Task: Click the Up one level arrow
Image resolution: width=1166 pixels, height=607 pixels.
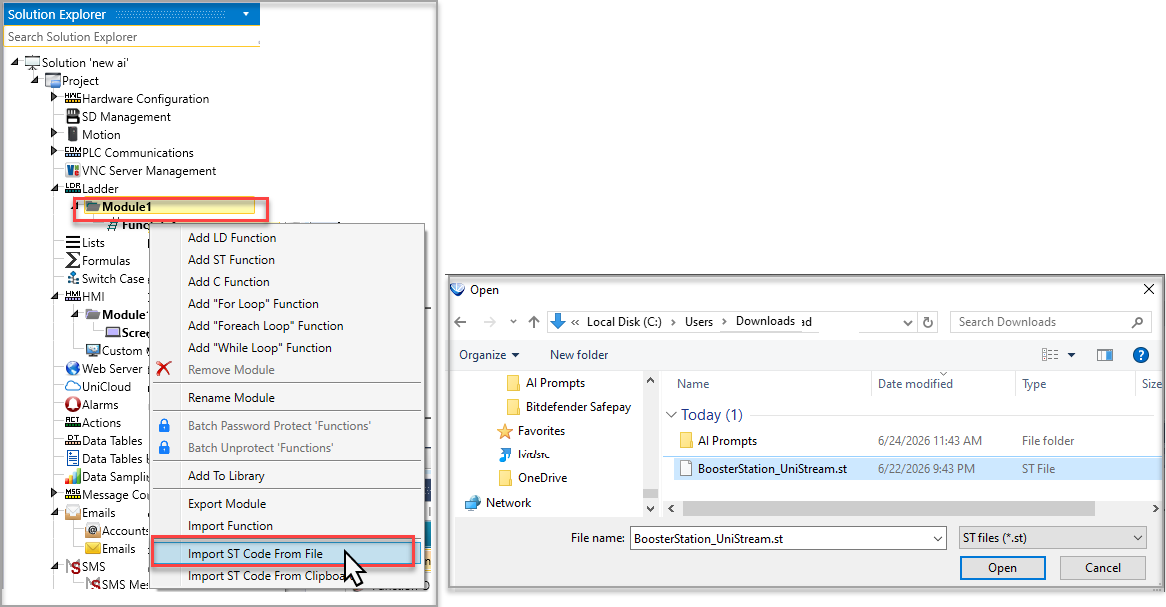Action: (x=534, y=322)
